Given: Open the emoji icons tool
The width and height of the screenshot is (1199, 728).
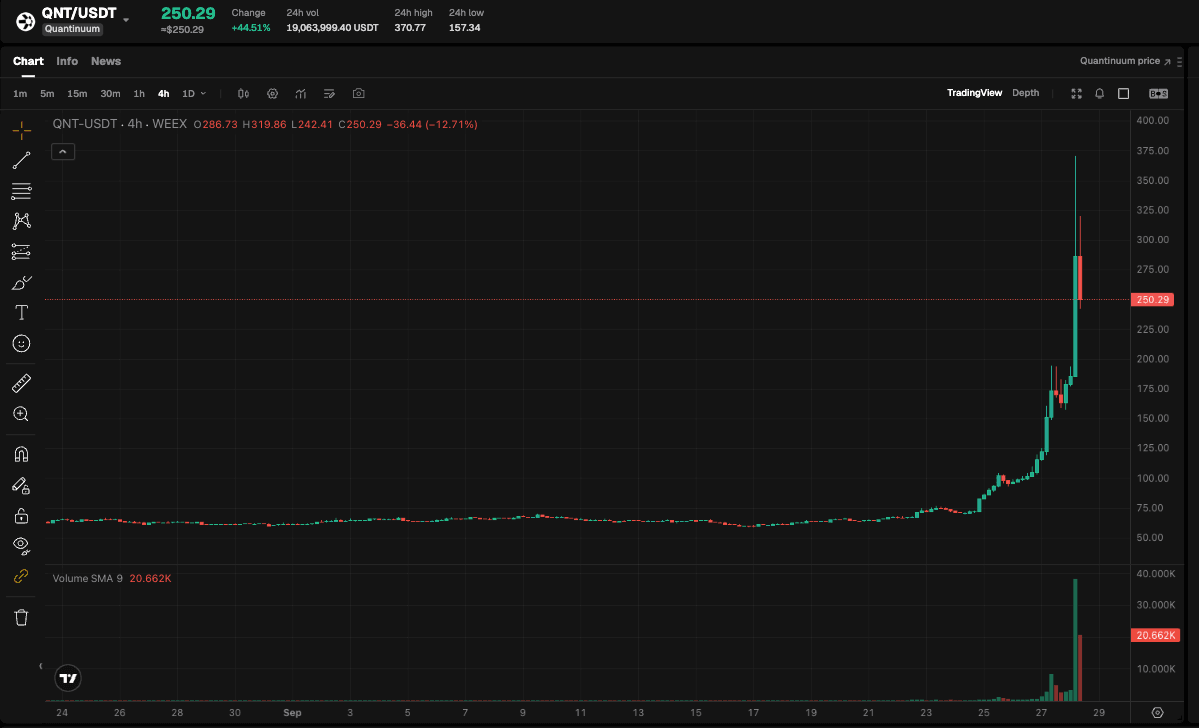Looking at the screenshot, I should tap(21, 343).
